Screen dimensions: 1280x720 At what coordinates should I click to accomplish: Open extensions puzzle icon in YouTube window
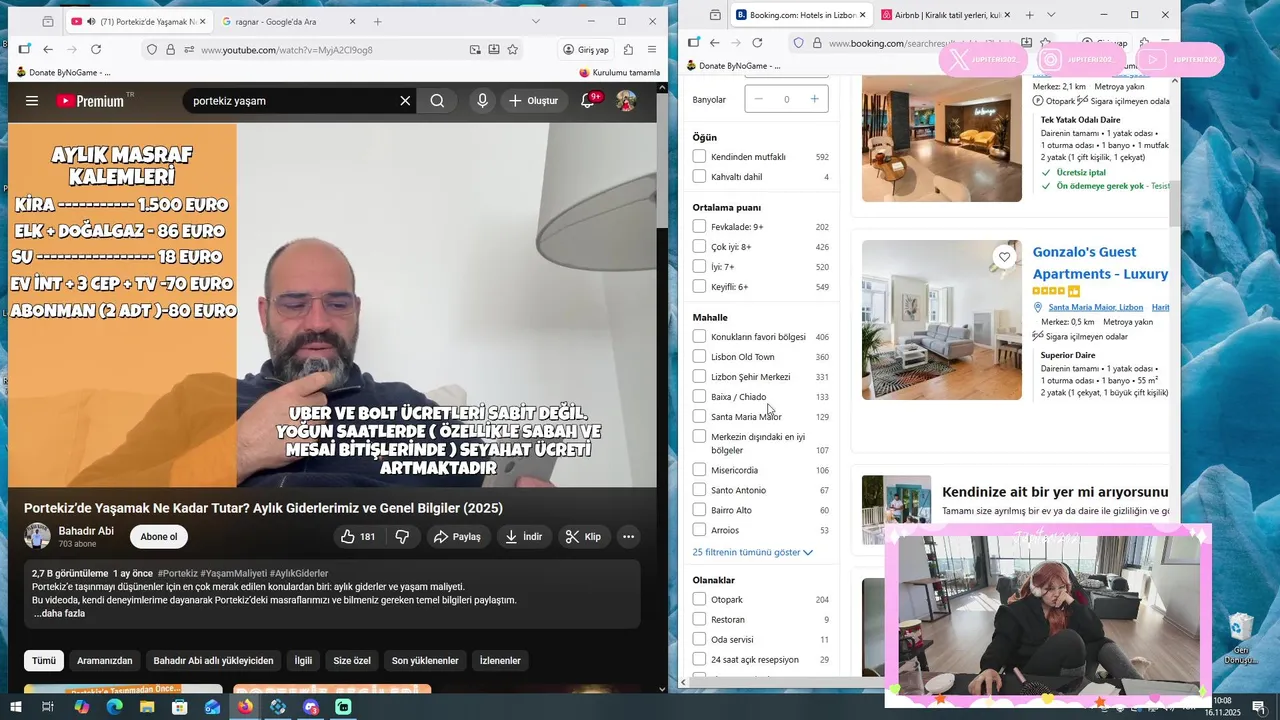coord(628,49)
